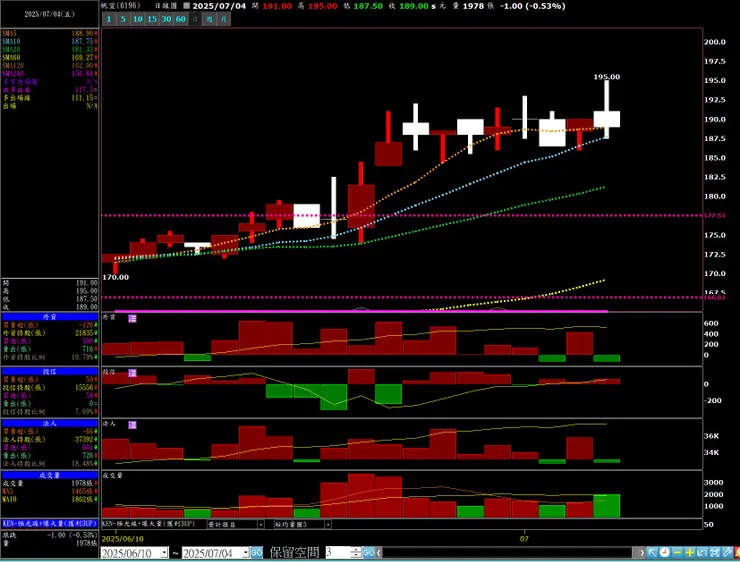Switch to the daily (日) chart button
The width and height of the screenshot is (740, 562).
(195, 19)
